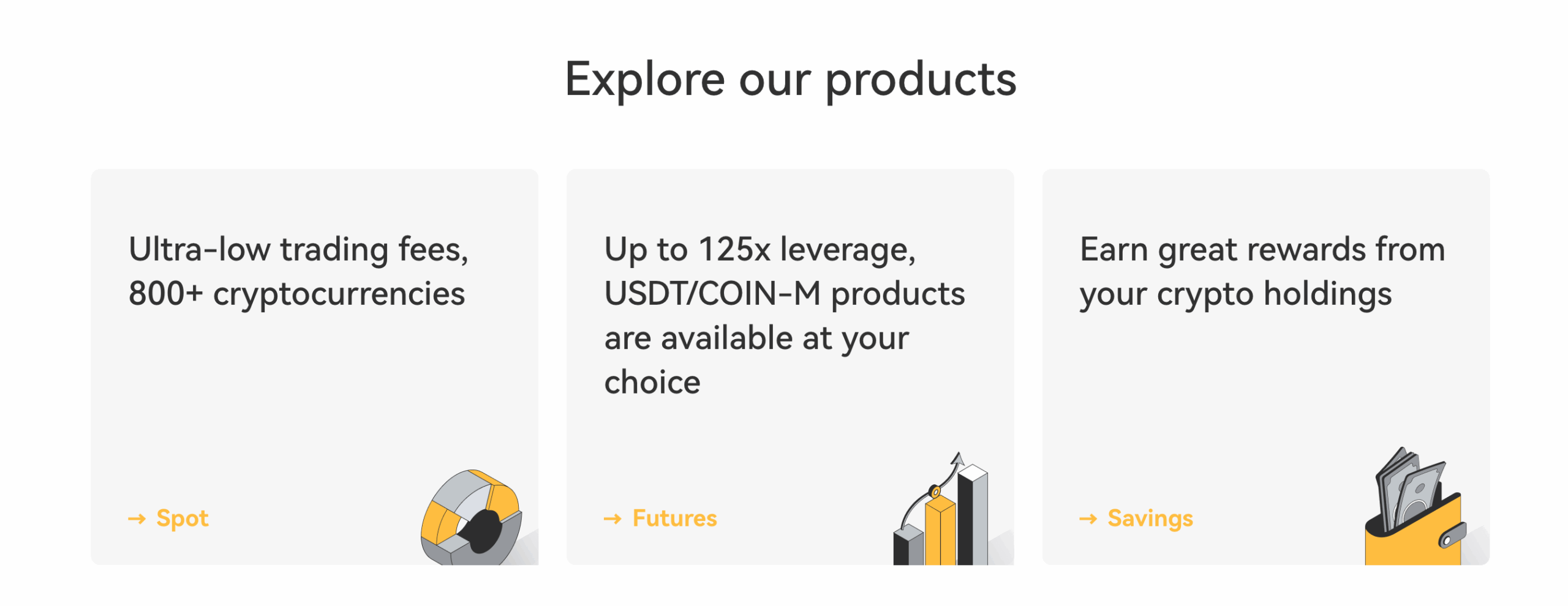Click the 800+ cryptocurrencies line
Viewport: 1568px width, 606px height.
[x=296, y=294]
